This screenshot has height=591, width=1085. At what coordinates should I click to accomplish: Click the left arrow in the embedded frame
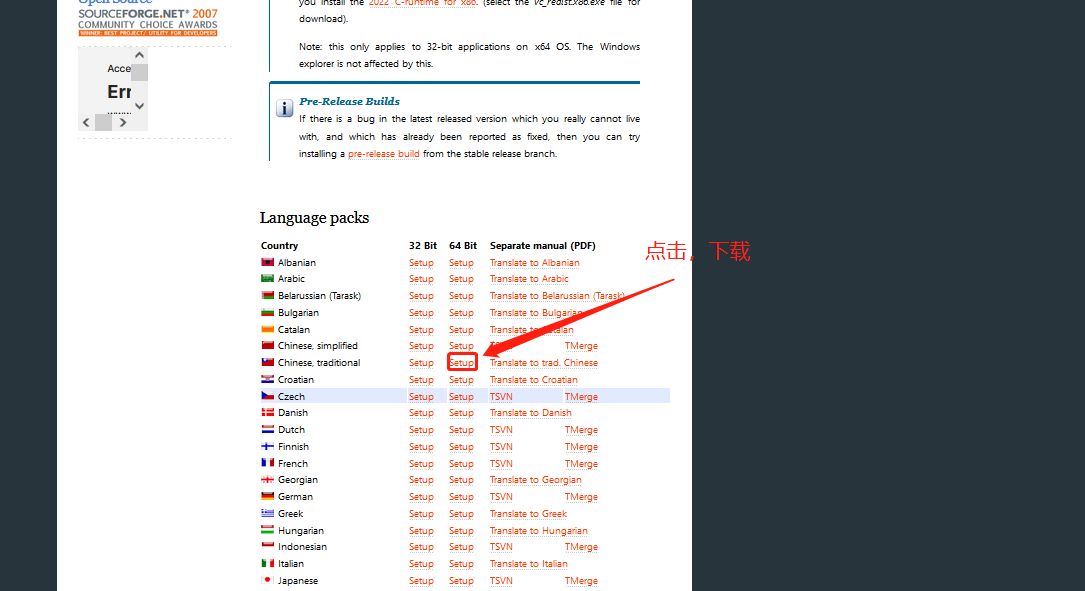coord(86,122)
